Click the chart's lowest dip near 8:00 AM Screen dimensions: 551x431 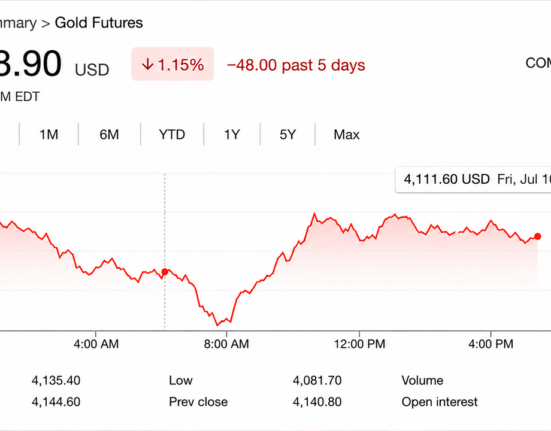coord(217,325)
